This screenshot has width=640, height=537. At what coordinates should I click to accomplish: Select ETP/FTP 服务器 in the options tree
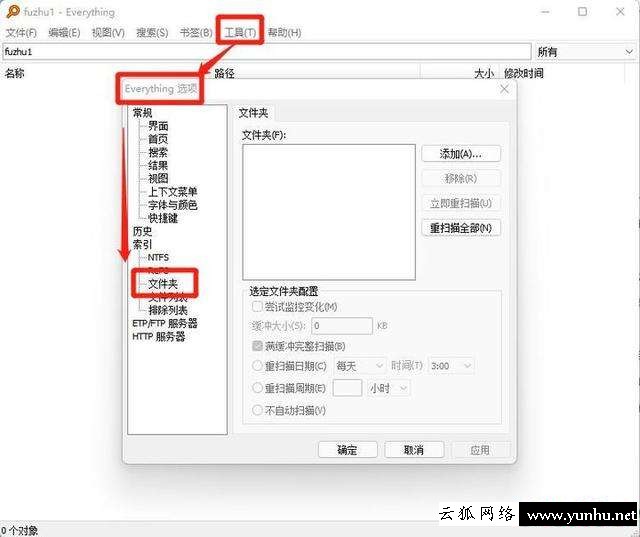(x=165, y=323)
